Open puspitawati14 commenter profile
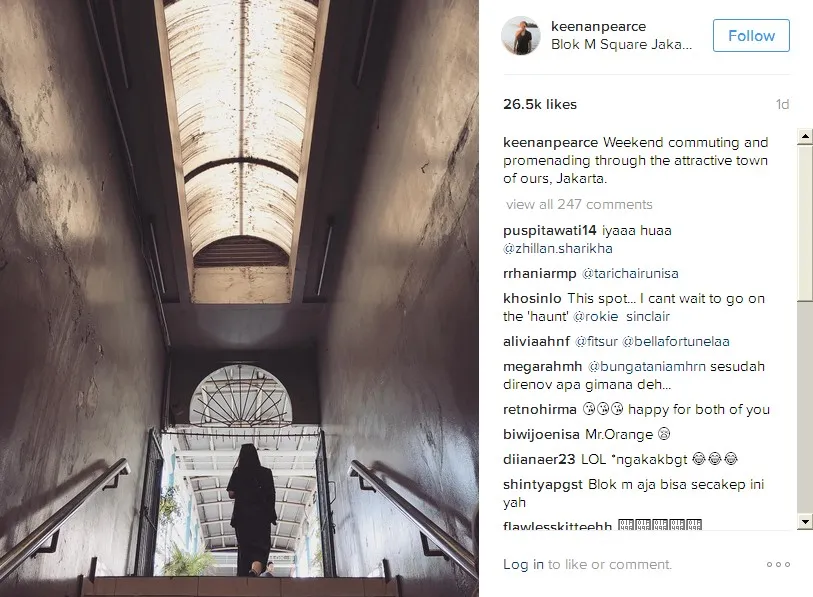 (x=550, y=230)
